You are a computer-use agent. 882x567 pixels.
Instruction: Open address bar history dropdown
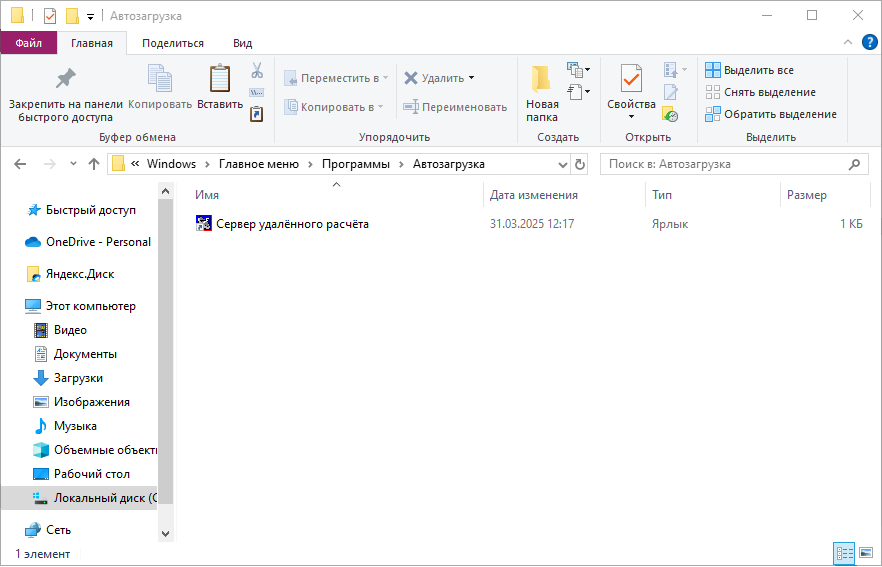point(562,164)
